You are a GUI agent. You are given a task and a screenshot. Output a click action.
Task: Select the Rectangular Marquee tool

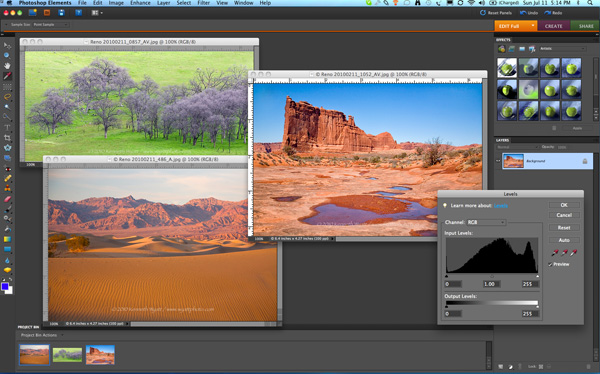pyautogui.click(x=7, y=87)
